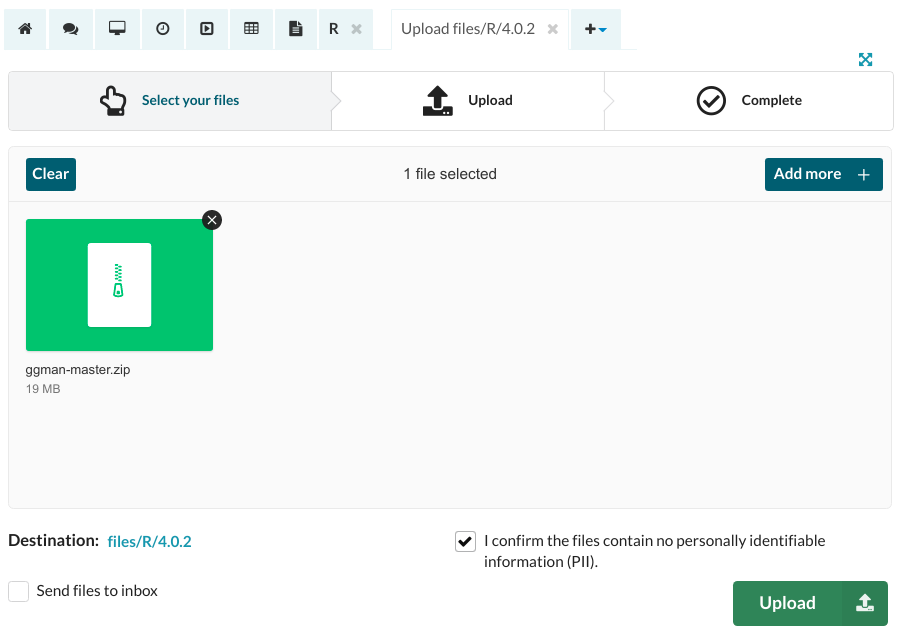Open the chat bubbles tab
Screen dimensions: 900x635
pyautogui.click(x=71, y=29)
